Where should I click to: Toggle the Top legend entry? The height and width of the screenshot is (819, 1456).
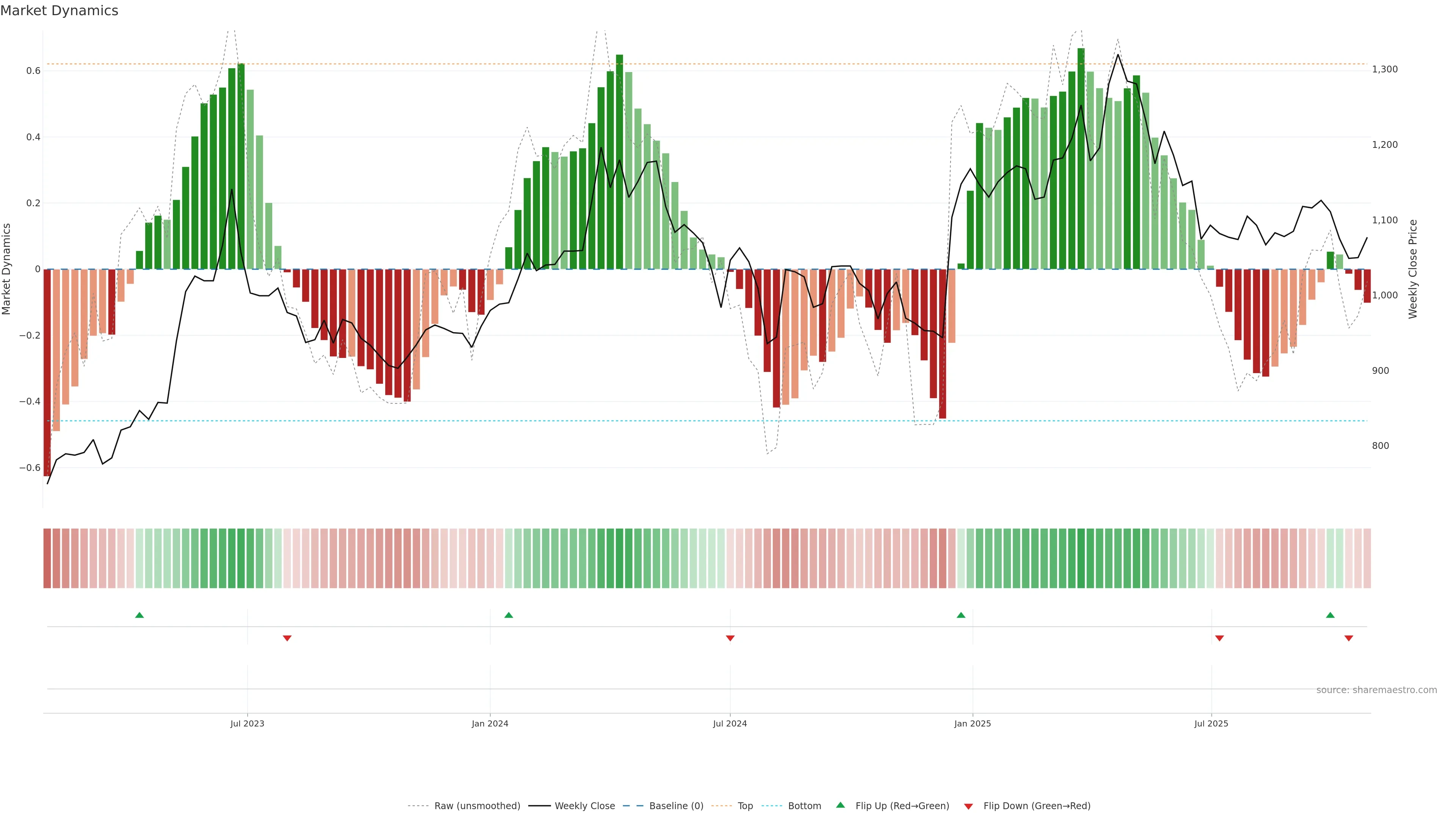[745, 806]
